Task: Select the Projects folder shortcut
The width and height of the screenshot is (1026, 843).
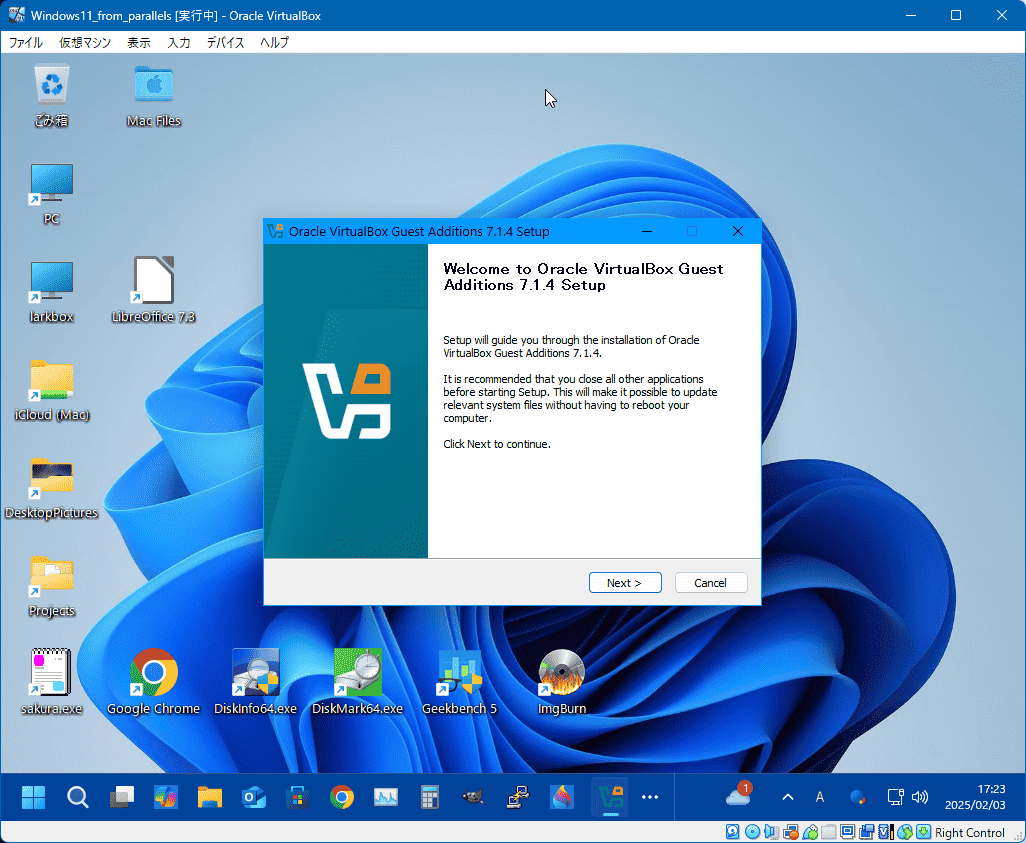Action: click(x=51, y=586)
